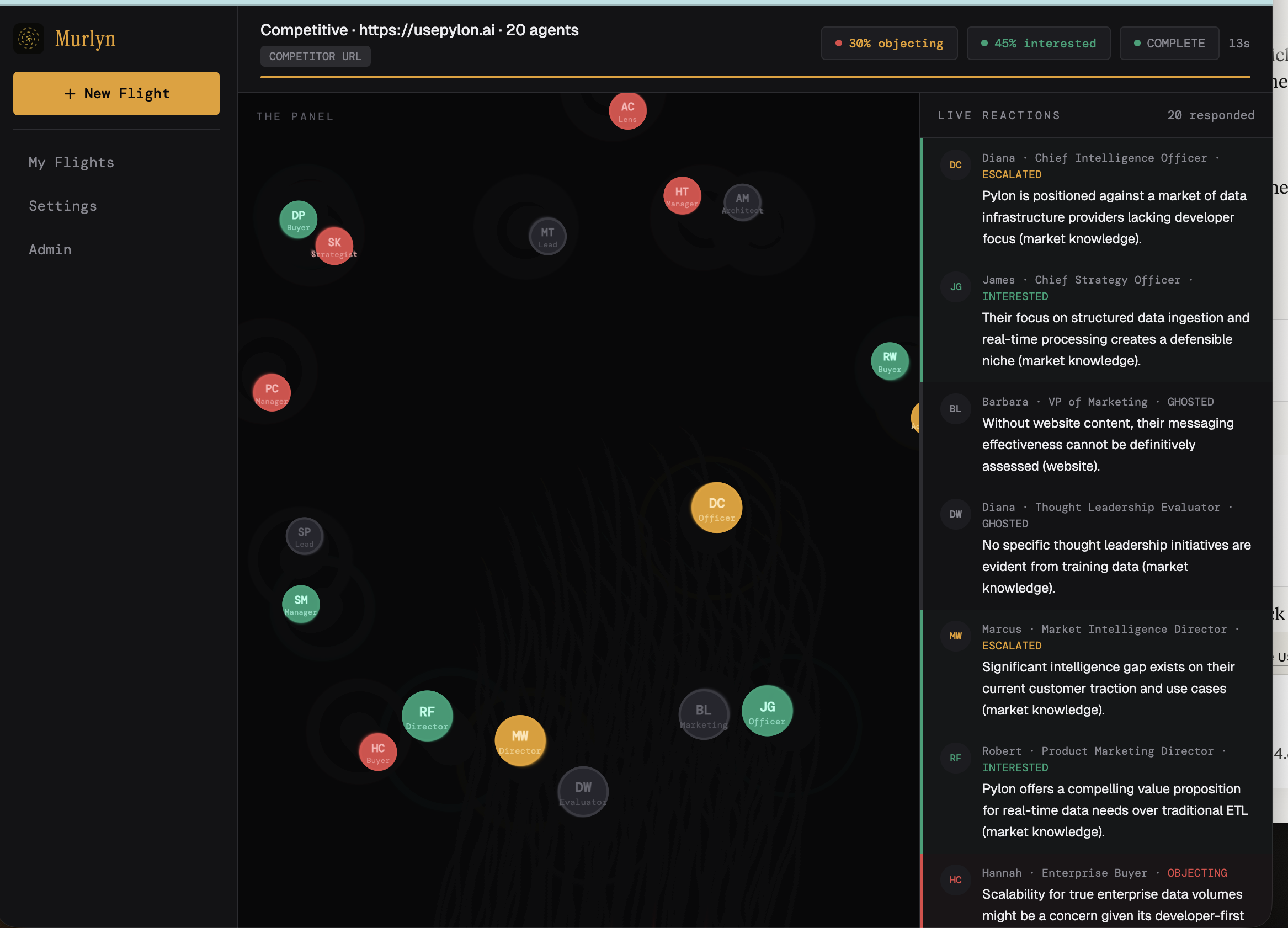1288x928 pixels.
Task: Click the 45% interested status badge
Action: coord(1038,43)
